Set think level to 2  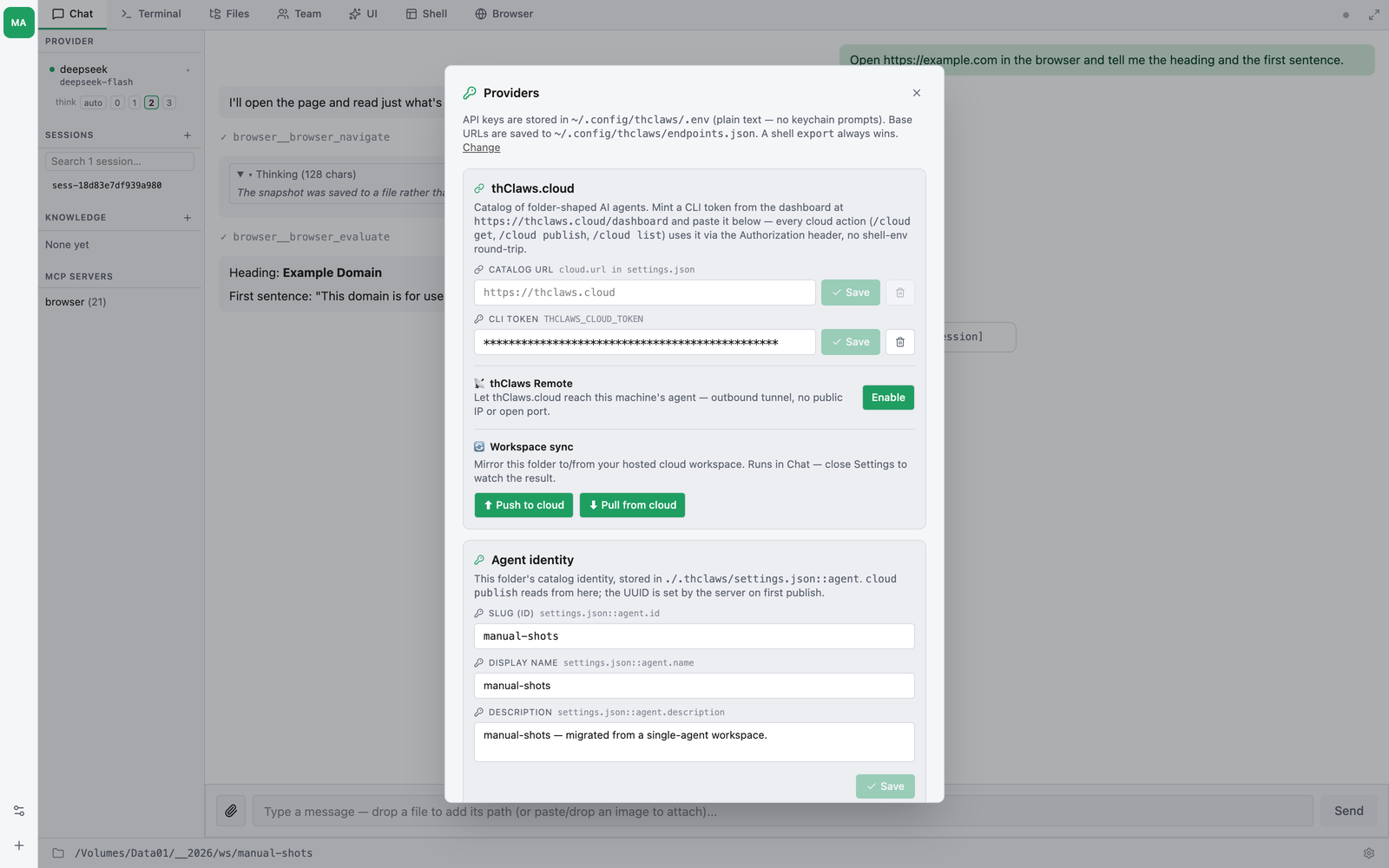coord(151,102)
